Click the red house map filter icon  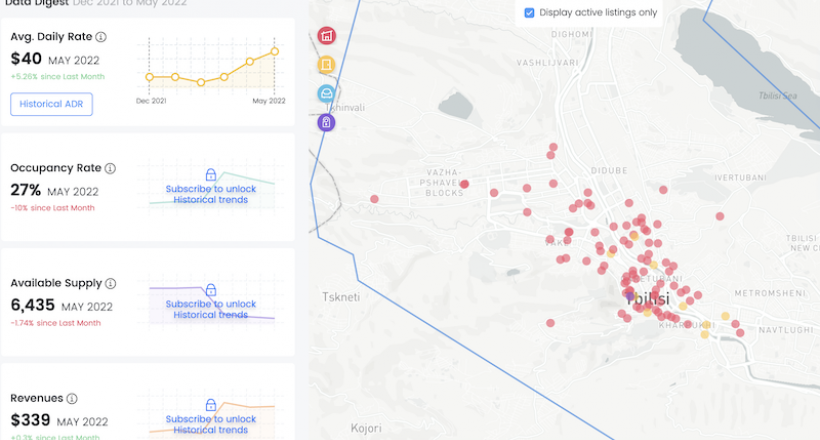(326, 37)
